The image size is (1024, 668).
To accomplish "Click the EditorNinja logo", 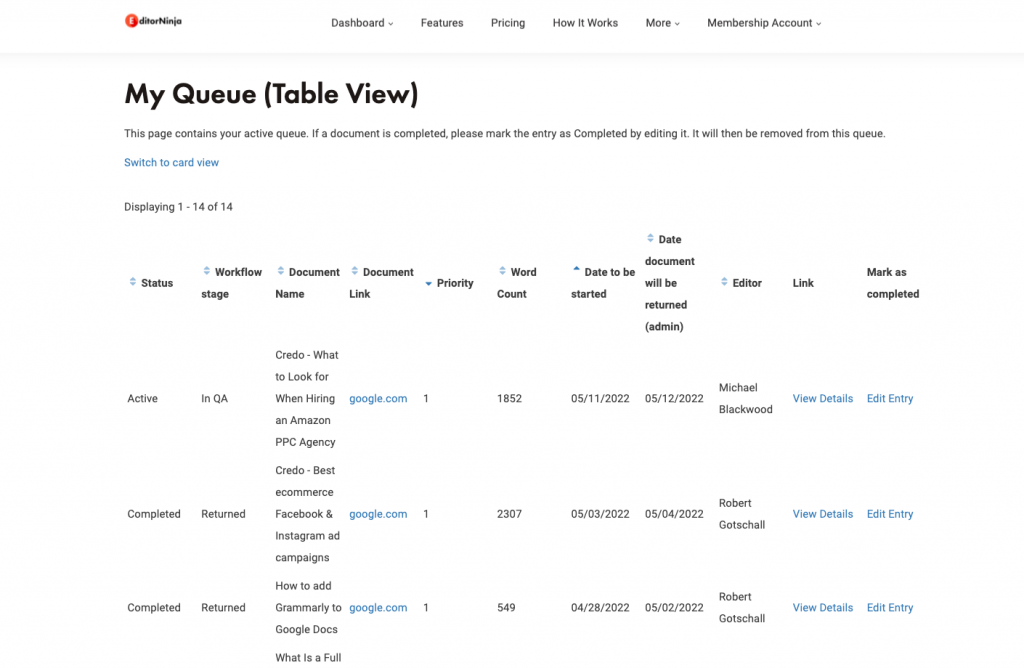I will coord(153,21).
